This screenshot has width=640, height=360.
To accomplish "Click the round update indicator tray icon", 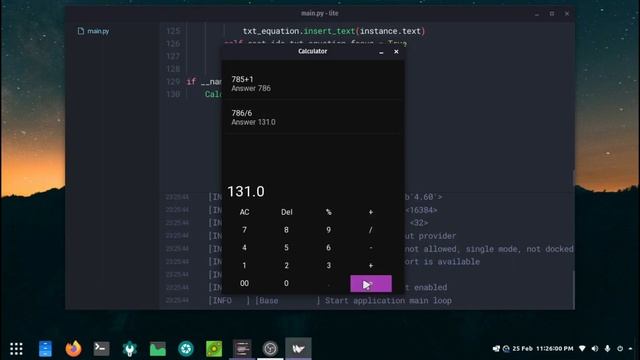I will pyautogui.click(x=506, y=349).
